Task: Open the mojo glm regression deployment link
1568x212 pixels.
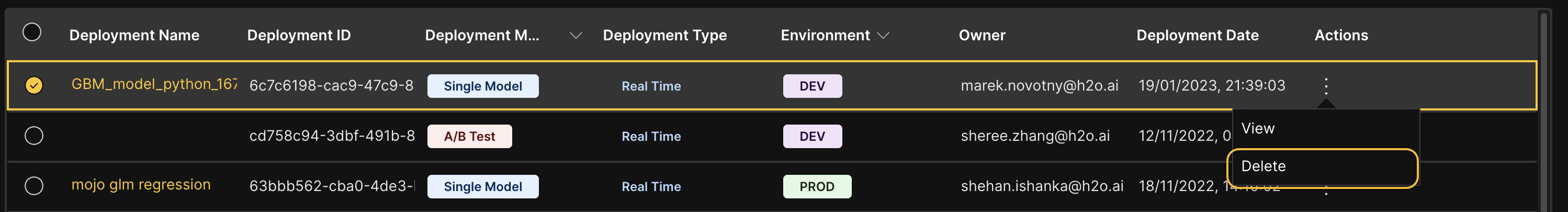Action: (x=141, y=185)
